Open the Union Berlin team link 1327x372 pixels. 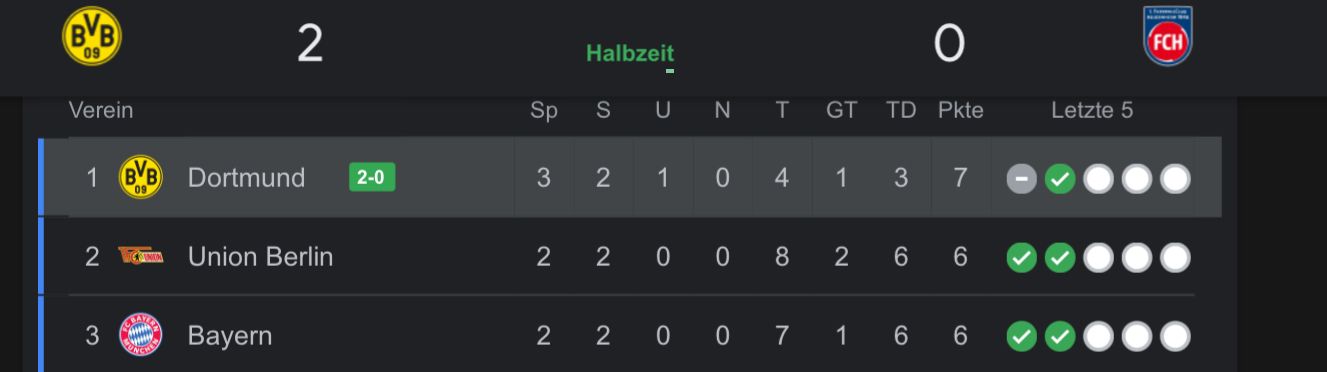[x=260, y=256]
